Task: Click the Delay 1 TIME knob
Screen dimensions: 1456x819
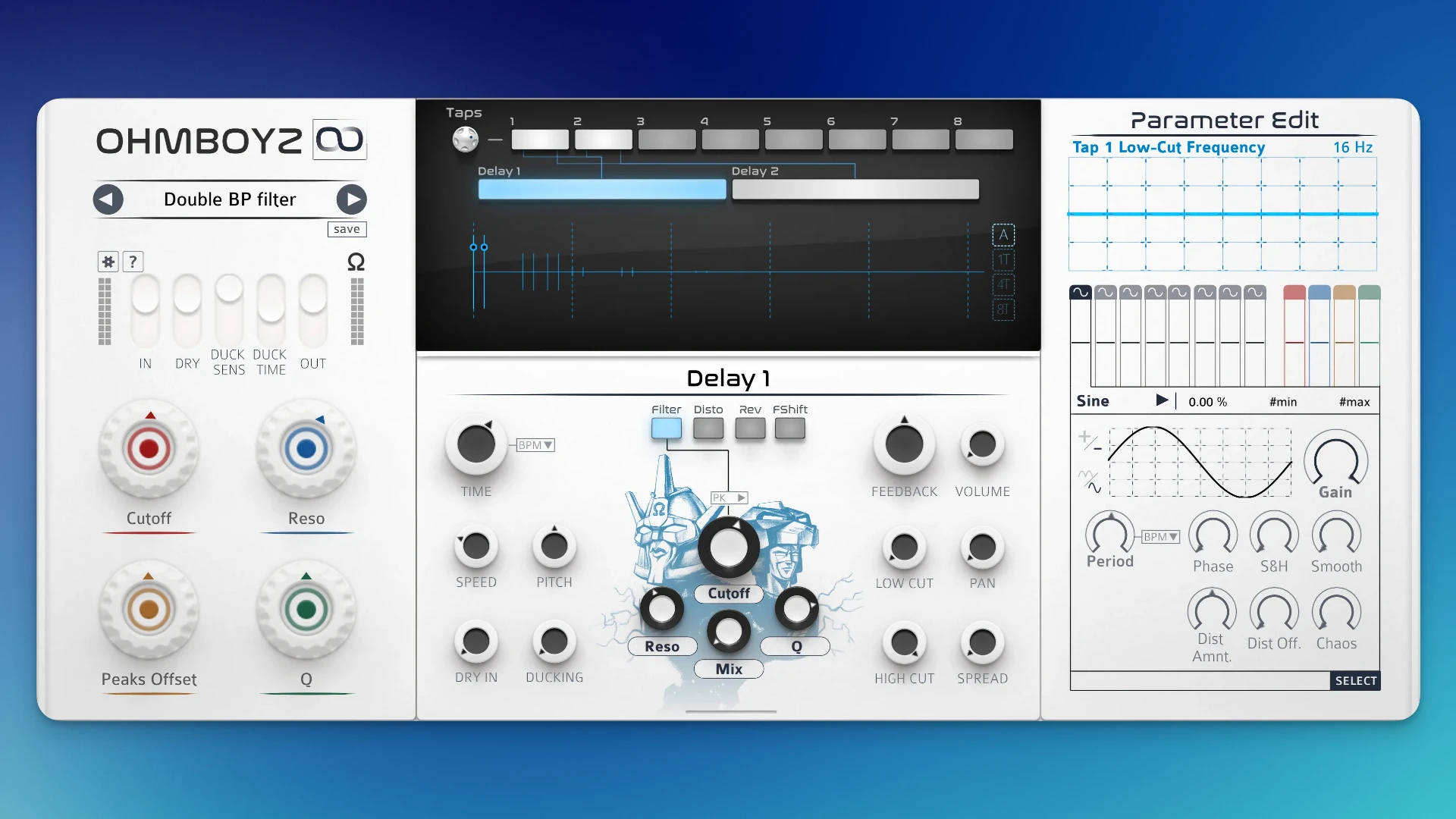Action: (x=475, y=444)
